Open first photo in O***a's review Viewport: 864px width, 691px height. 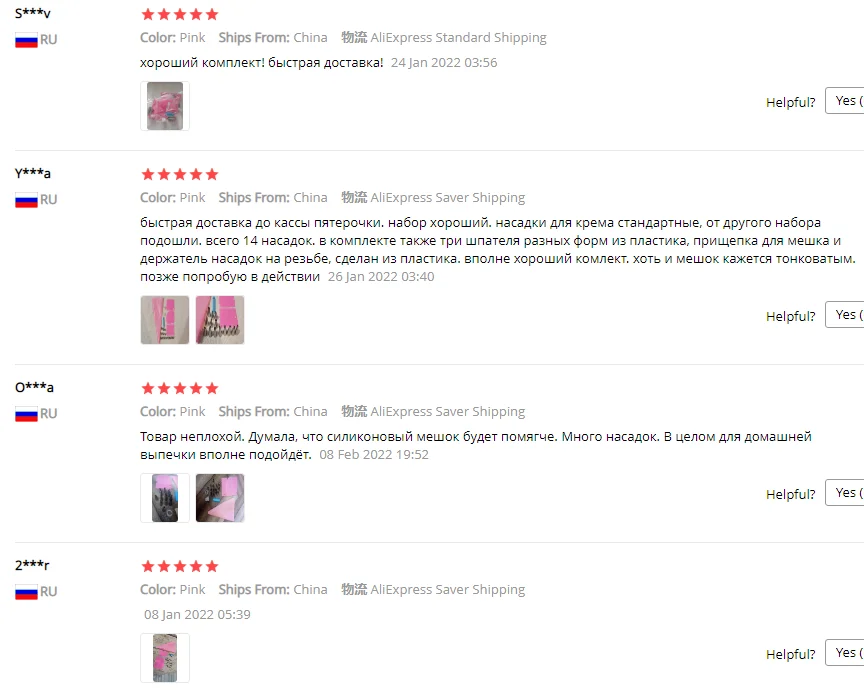click(165, 498)
